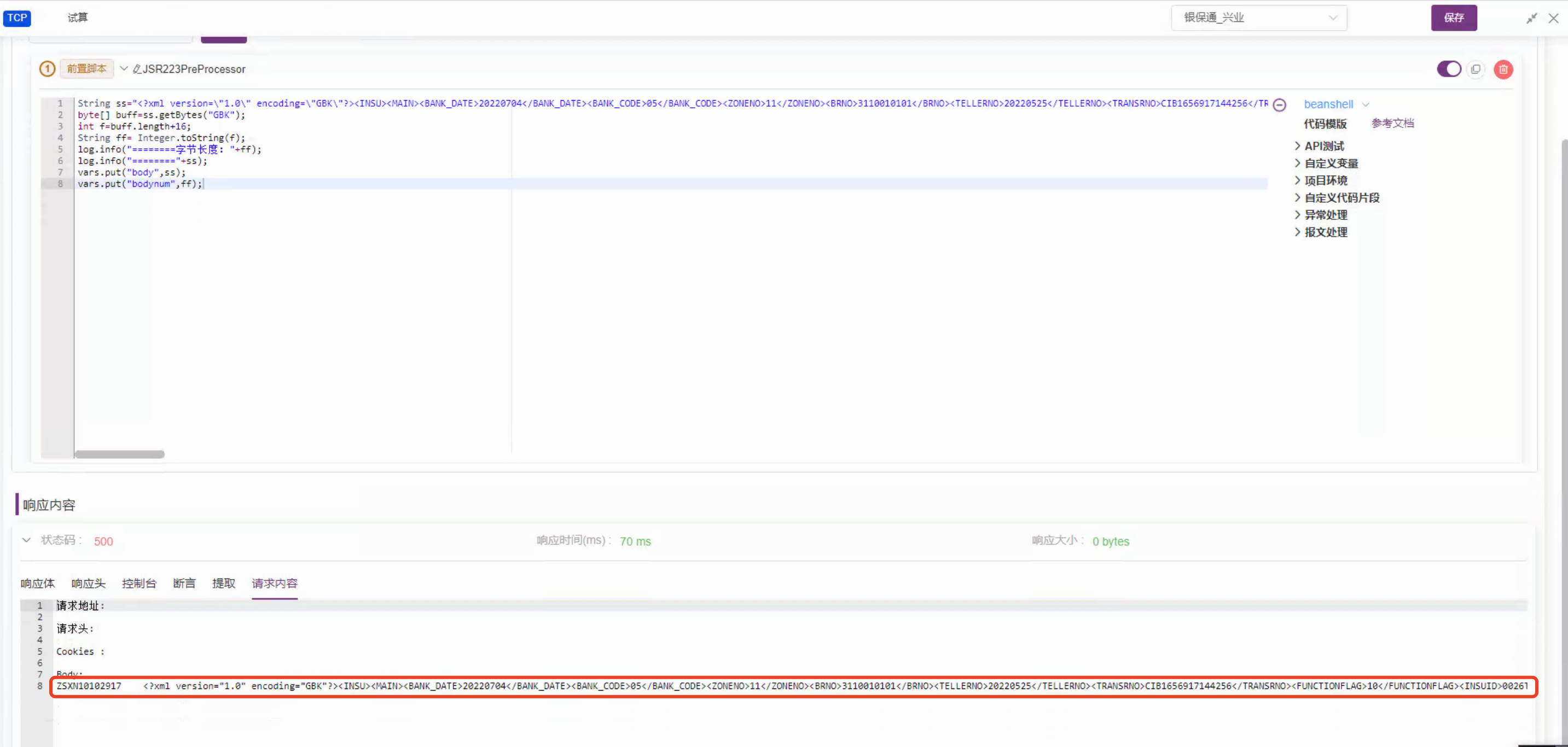Click the 前置脚本 tag
Viewport: 1568px width, 747px height.
86,69
